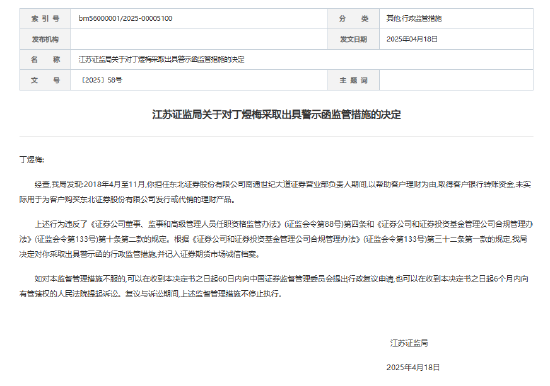Image resolution: width=550 pixels, height=386 pixels.
Task: Click the 分类 label cell
Action: pos(353,19)
